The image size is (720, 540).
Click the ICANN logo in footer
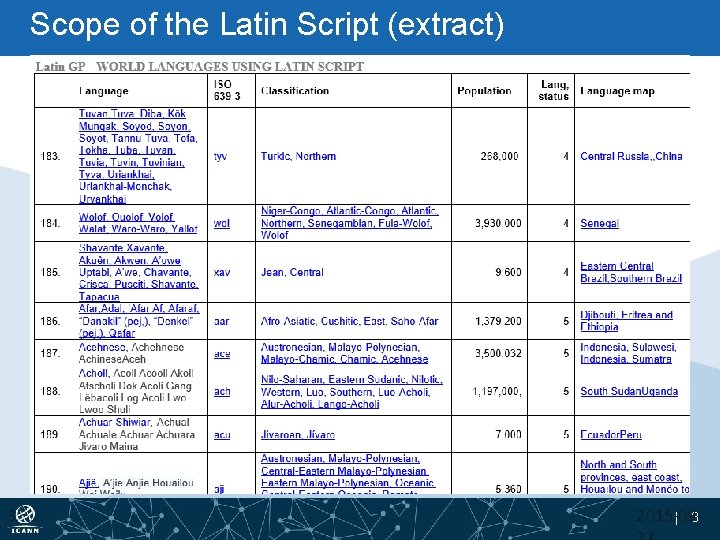pyautogui.click(x=25, y=519)
